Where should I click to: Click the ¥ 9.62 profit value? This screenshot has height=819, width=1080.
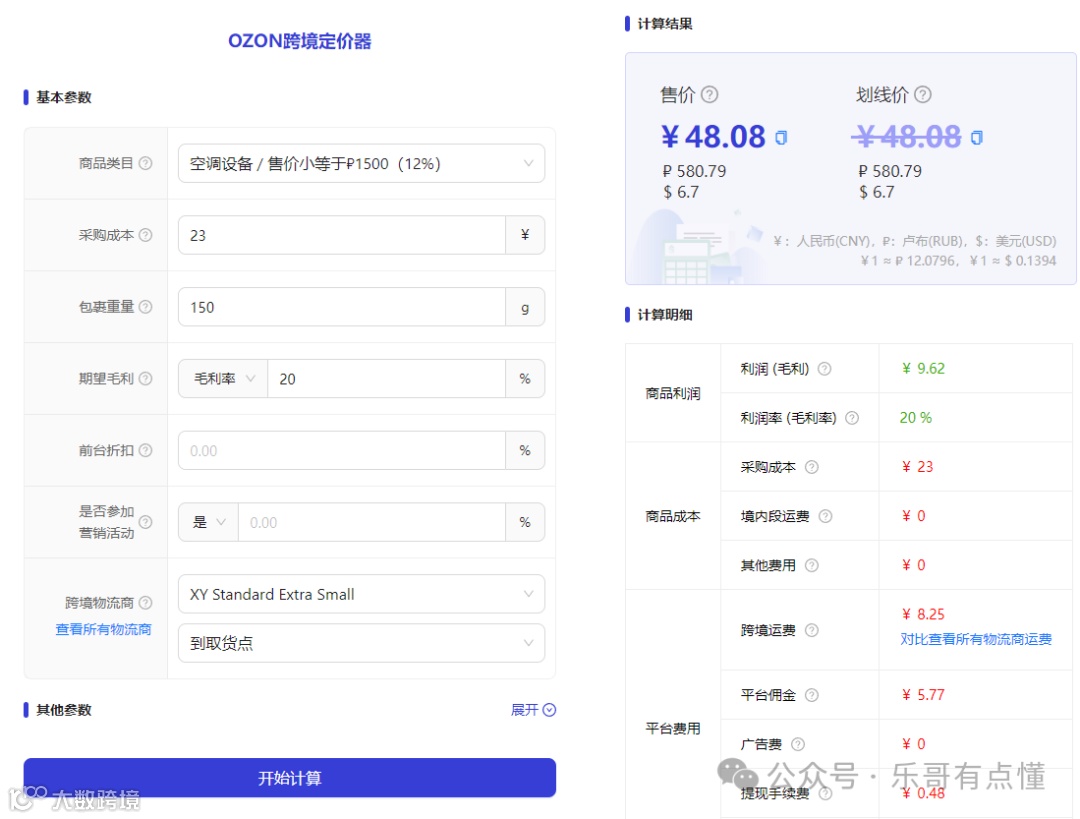(923, 369)
